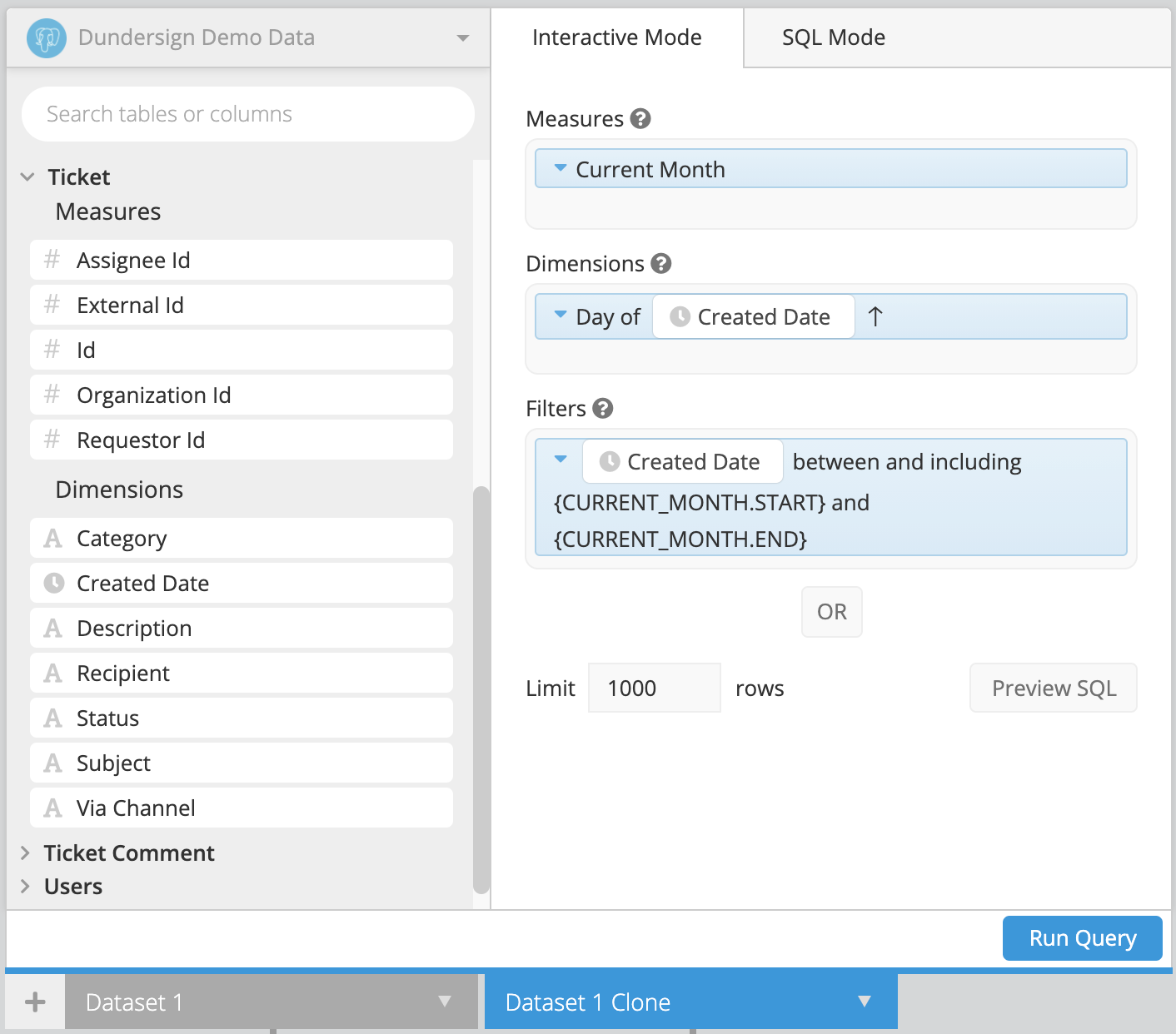Click the letter A icon beside Via Channel

(x=53, y=808)
